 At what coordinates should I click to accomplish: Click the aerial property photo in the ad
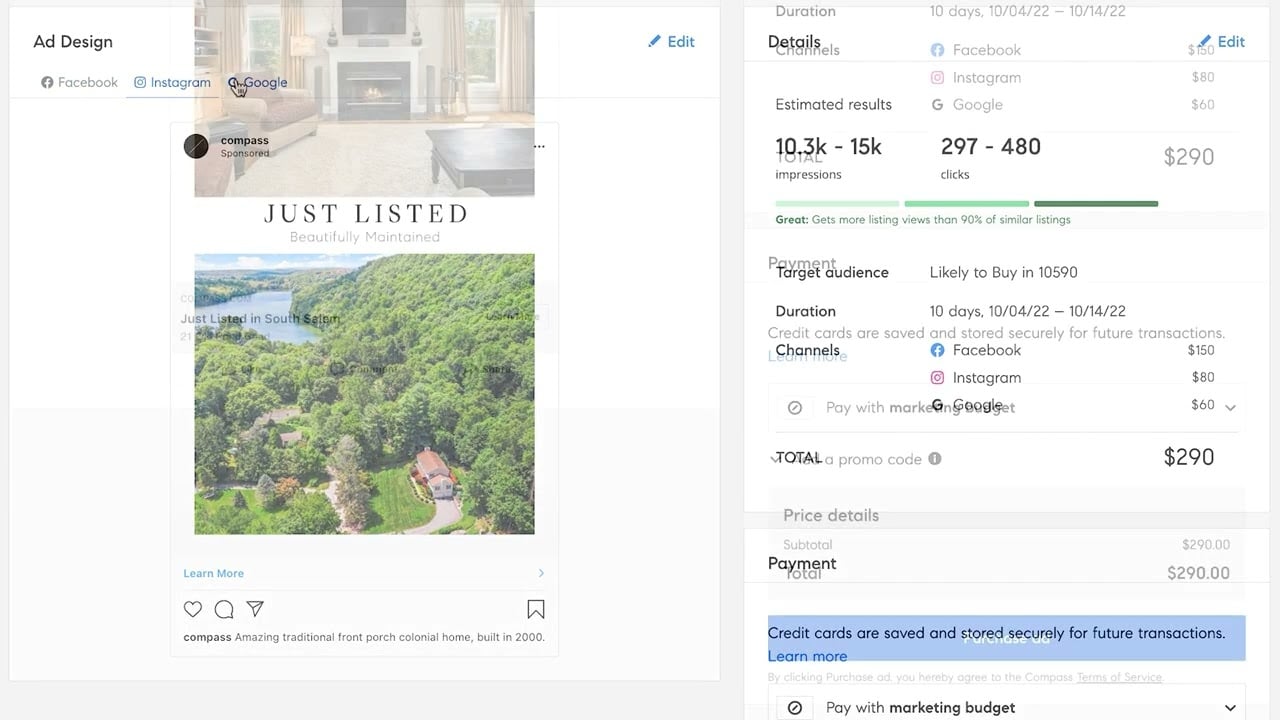[x=364, y=394]
